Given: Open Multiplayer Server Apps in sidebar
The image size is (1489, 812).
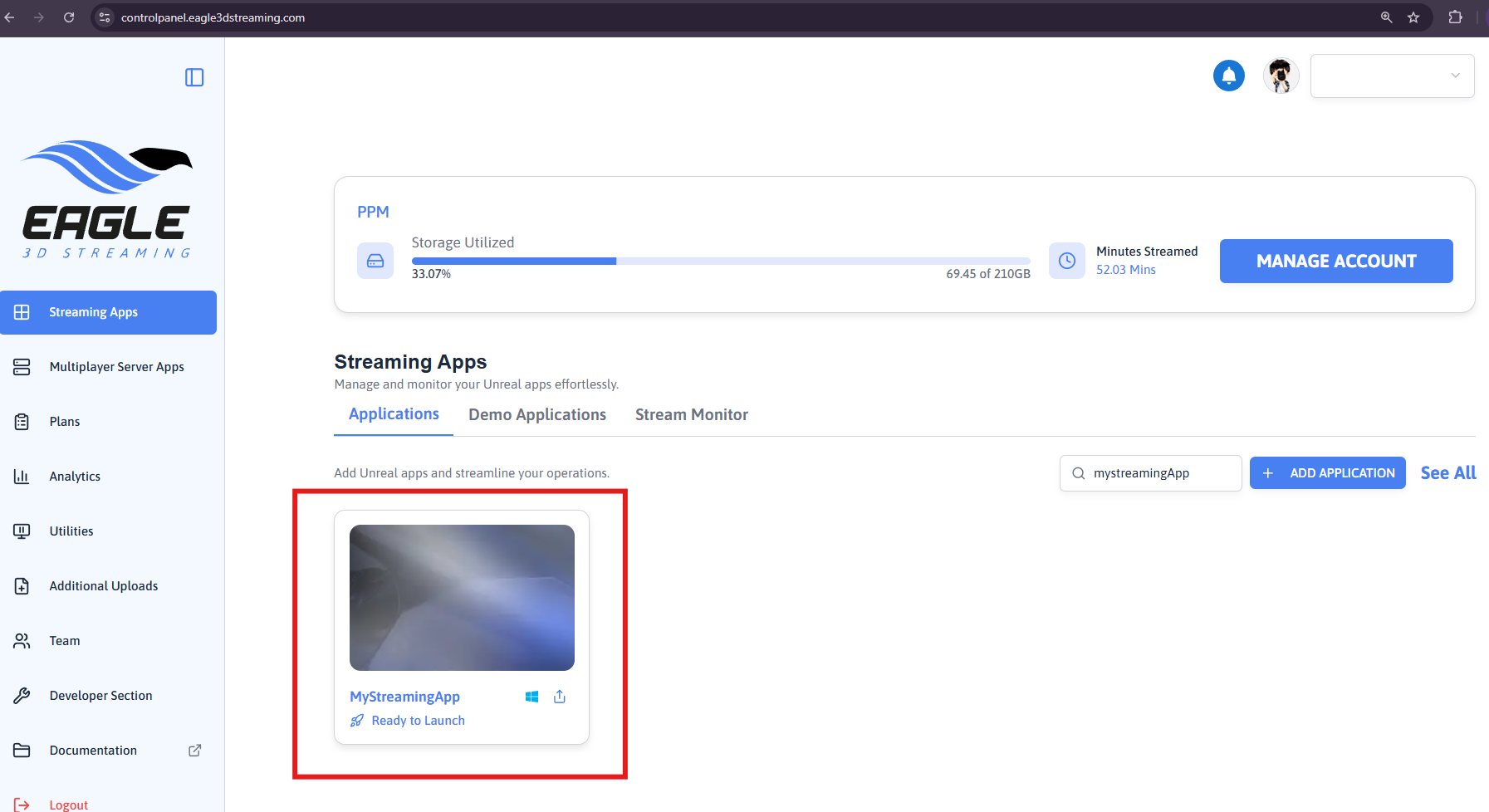Looking at the screenshot, I should click(x=116, y=367).
